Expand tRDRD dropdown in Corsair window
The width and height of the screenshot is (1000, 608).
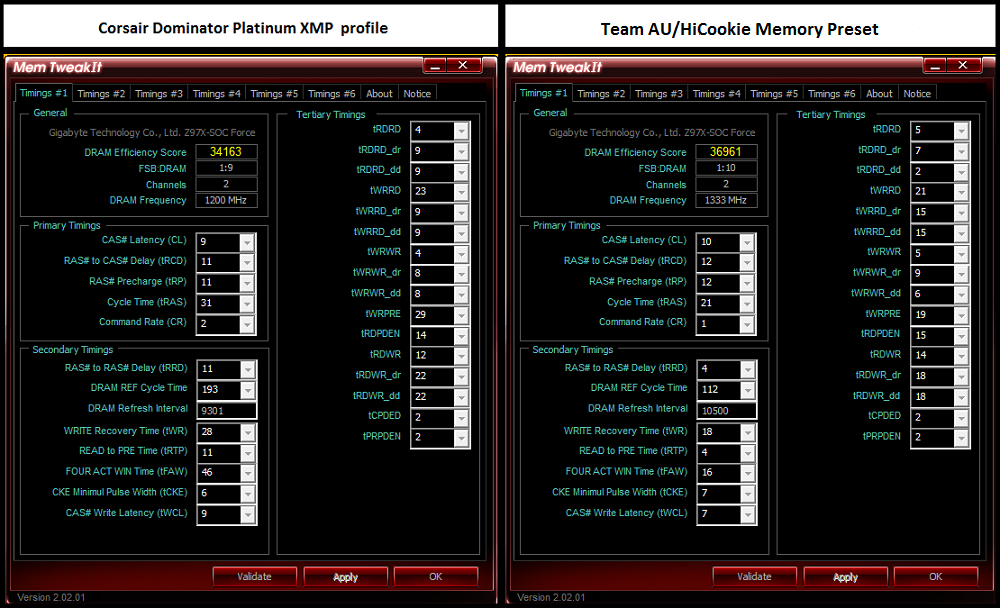point(461,130)
